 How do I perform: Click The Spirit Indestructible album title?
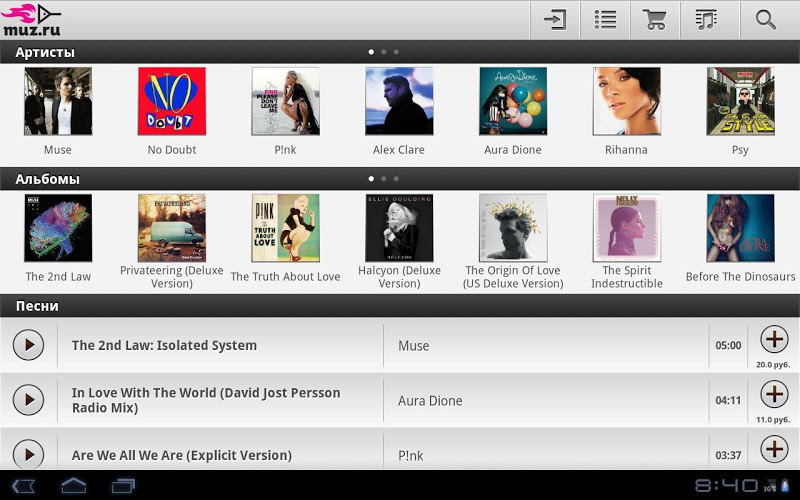point(627,277)
